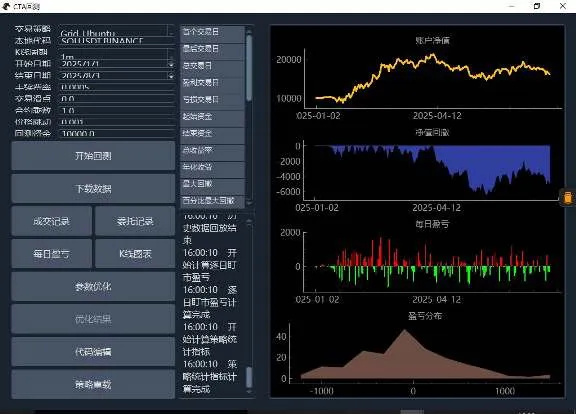Open the K线周期 dropdown showing 1m

[117, 54]
